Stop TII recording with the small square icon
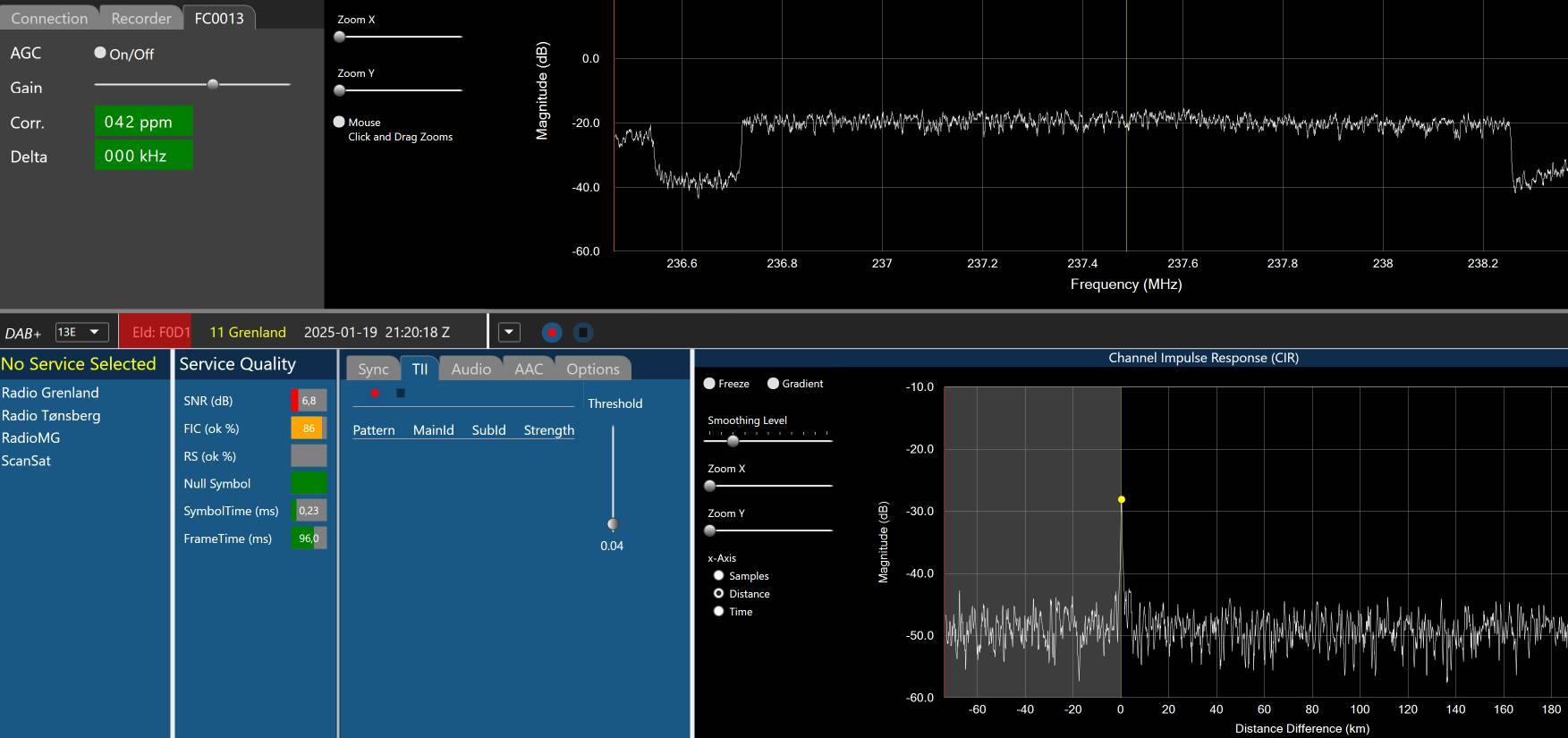The image size is (1568, 738). 401,393
